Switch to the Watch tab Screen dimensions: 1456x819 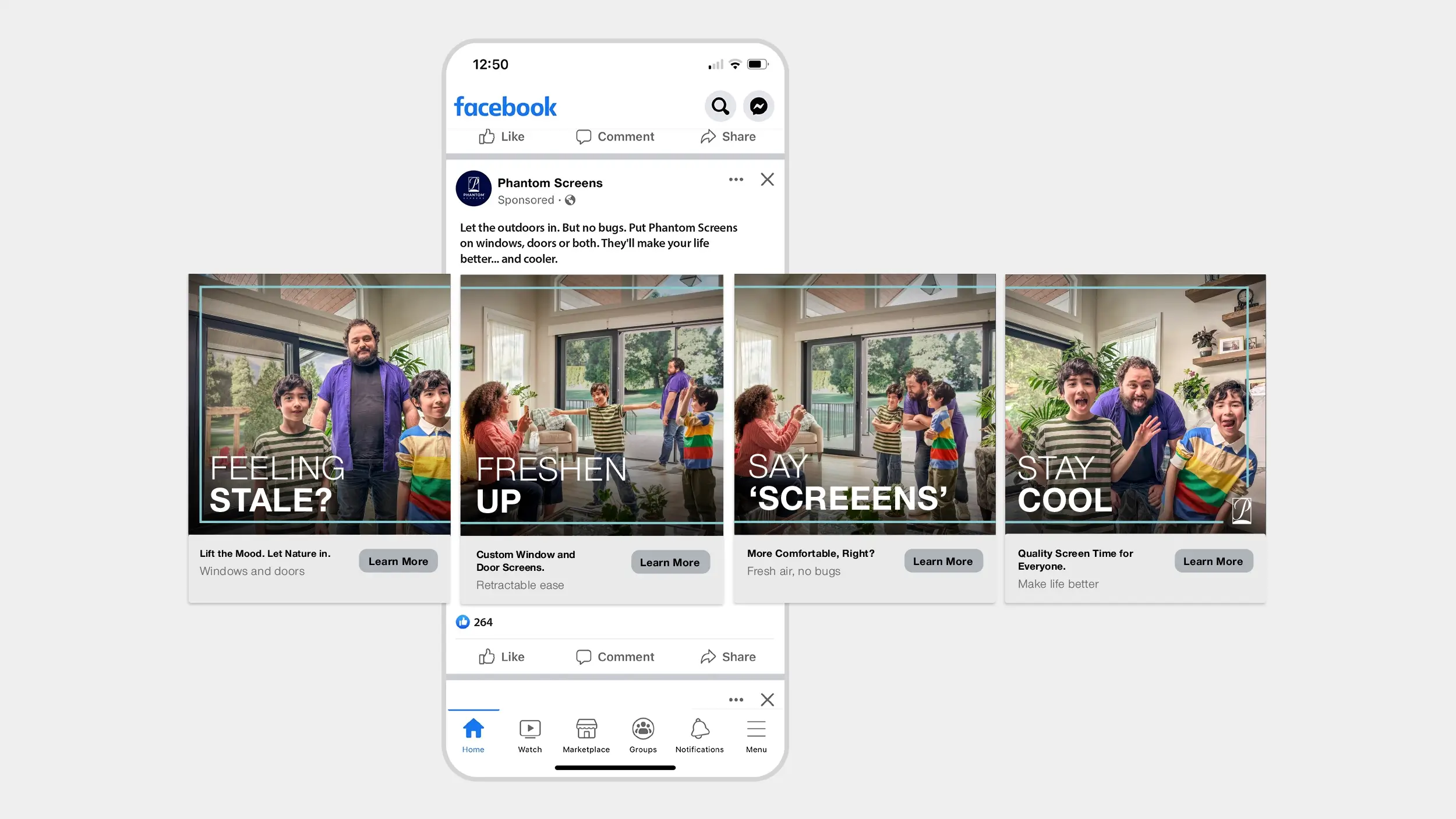click(529, 735)
